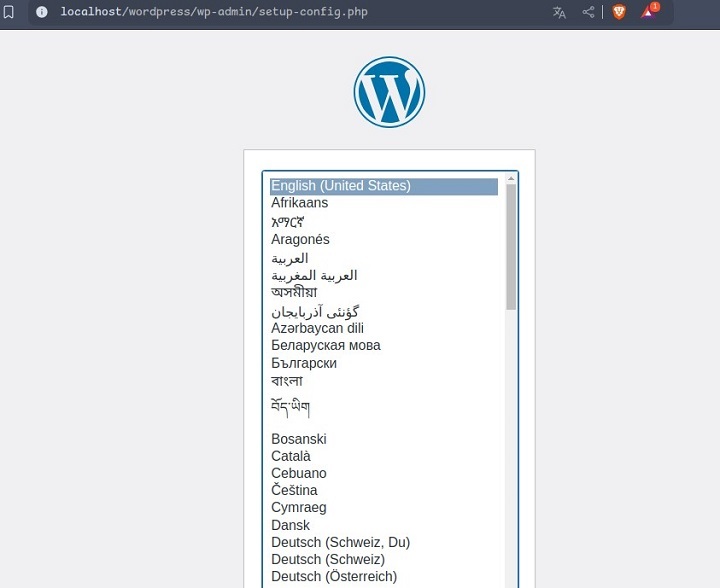The width and height of the screenshot is (720, 588).
Task: Select South Azerbaijani گؤنئی آذربایجان option
Action: [384, 312]
